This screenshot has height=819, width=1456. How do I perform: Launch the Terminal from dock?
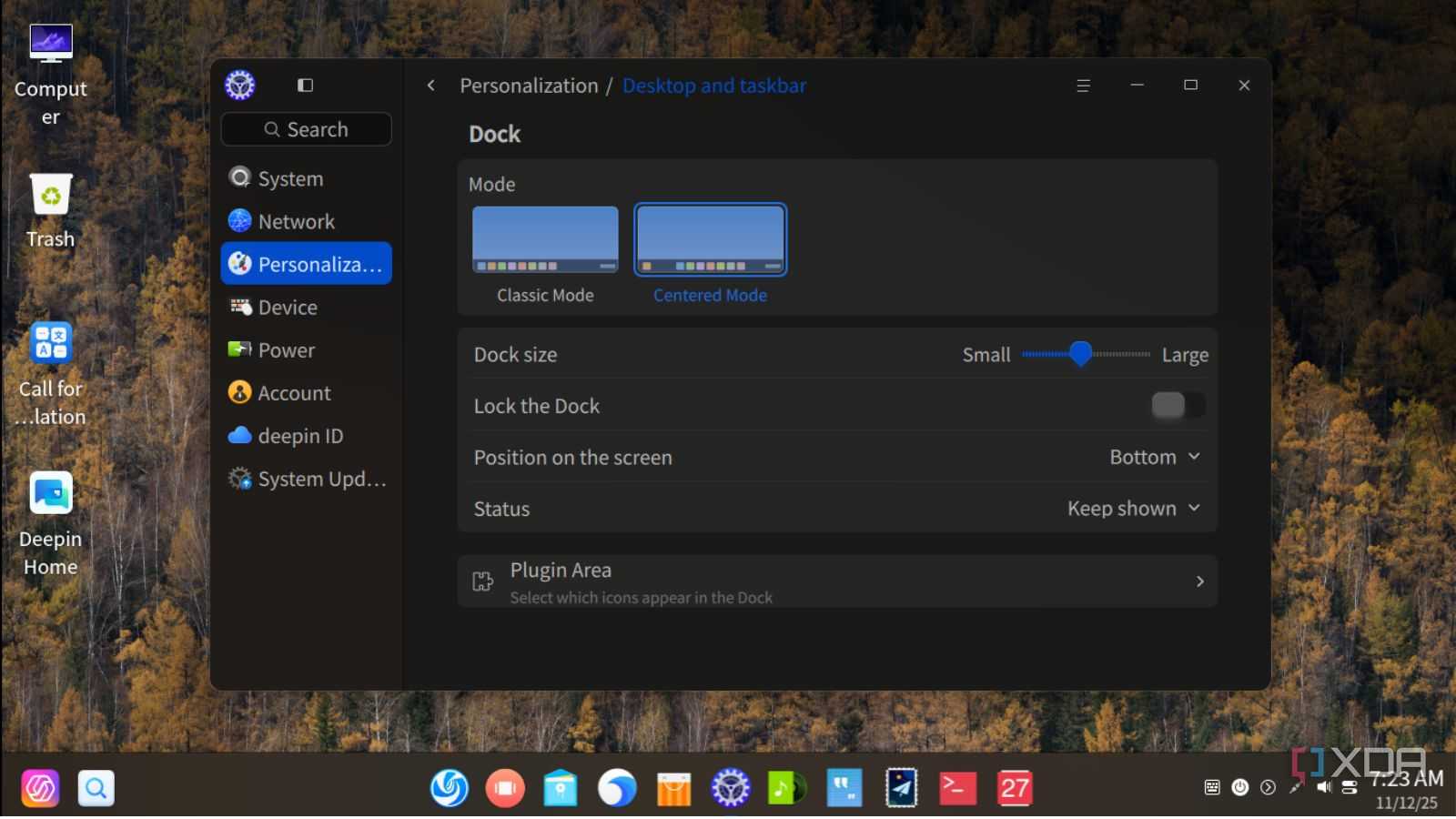coord(958,788)
